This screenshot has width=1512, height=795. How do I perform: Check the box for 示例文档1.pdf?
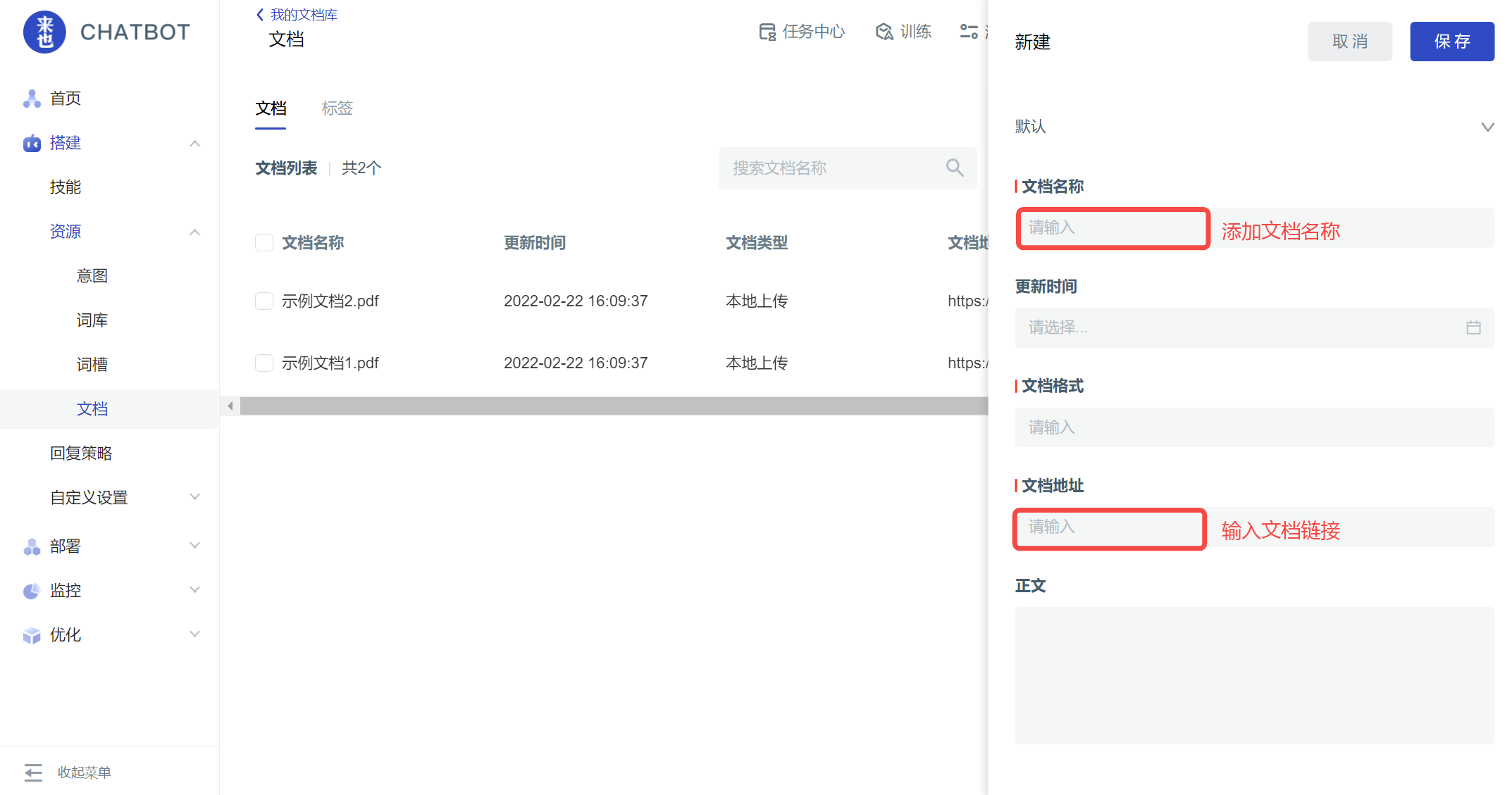pos(264,363)
